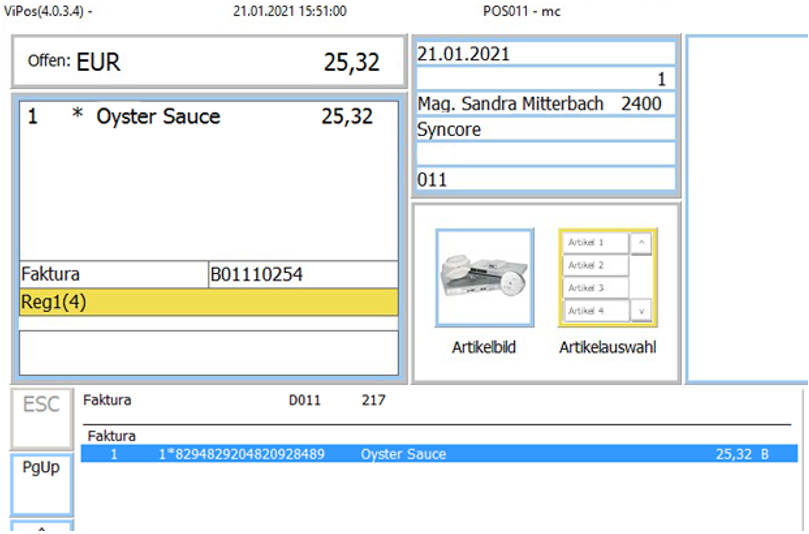The height and width of the screenshot is (534, 809).
Task: Click the blank field above 011
Action: (545, 155)
